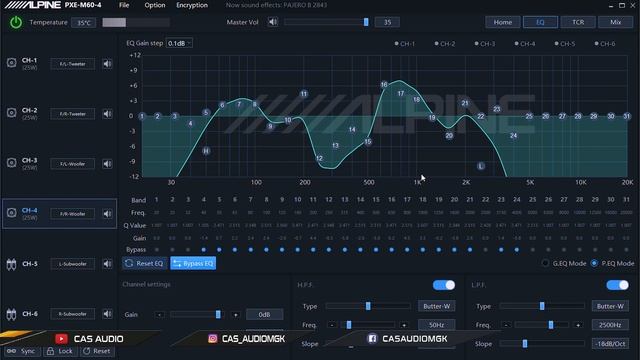The height and width of the screenshot is (360, 640).
Task: Switch to the Mix tab
Action: pyautogui.click(x=616, y=22)
